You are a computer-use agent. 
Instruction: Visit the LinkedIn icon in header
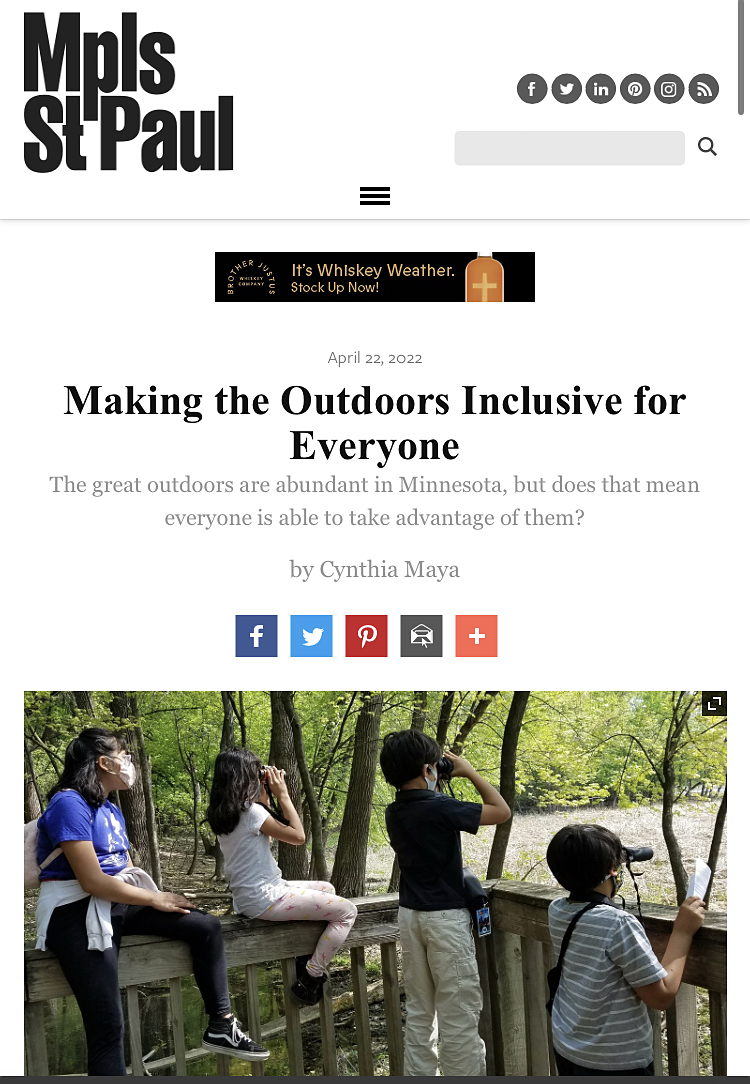(x=601, y=89)
